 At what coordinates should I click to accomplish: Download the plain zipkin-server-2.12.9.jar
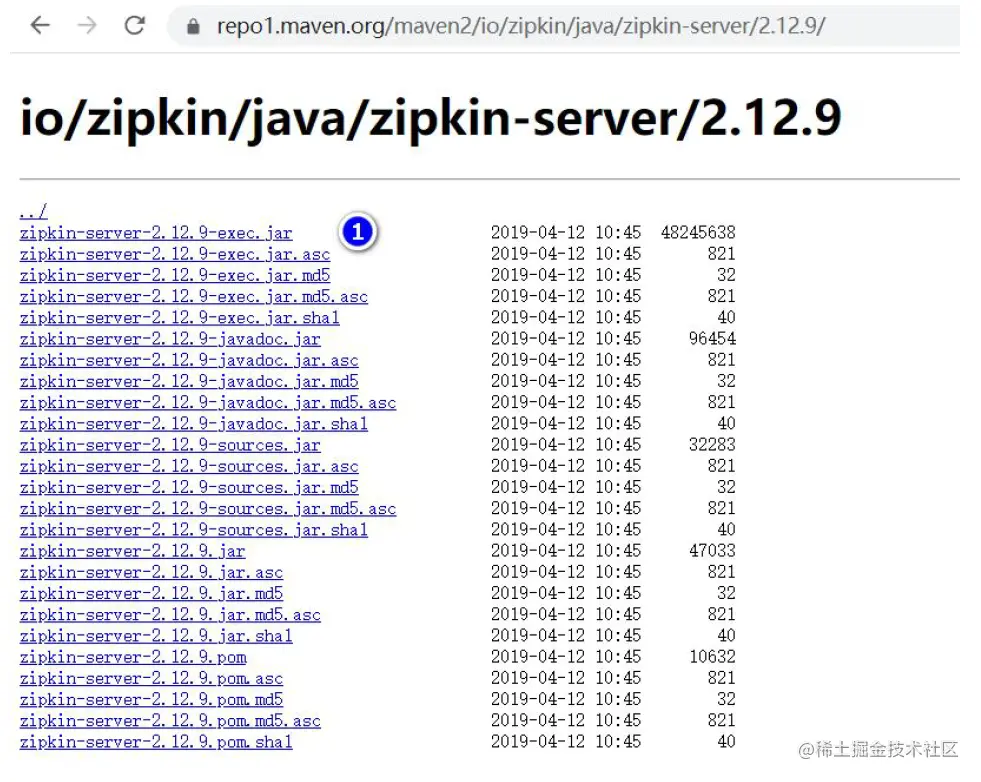point(132,552)
